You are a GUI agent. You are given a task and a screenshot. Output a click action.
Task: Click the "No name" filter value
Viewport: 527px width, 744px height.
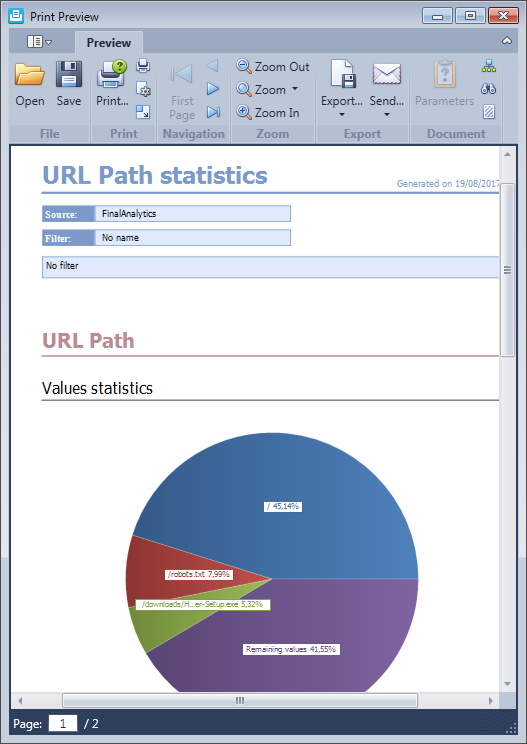point(193,238)
